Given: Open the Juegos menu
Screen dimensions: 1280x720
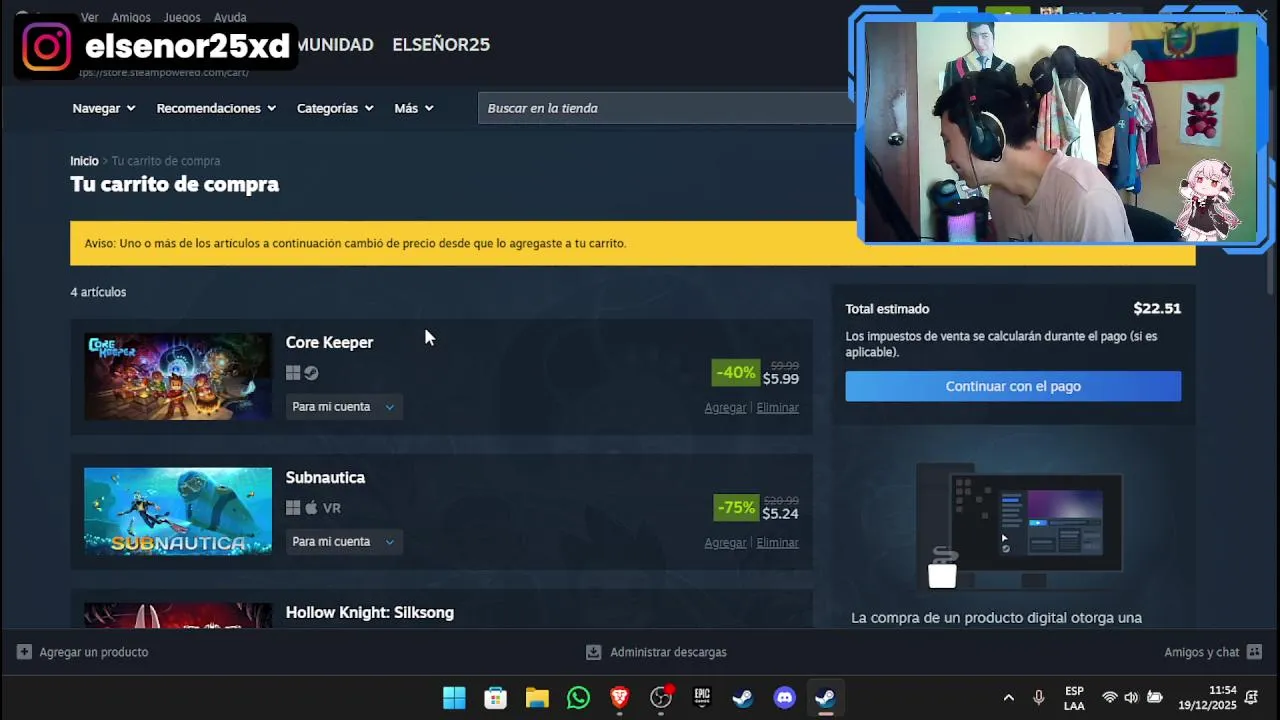Looking at the screenshot, I should click(x=181, y=17).
